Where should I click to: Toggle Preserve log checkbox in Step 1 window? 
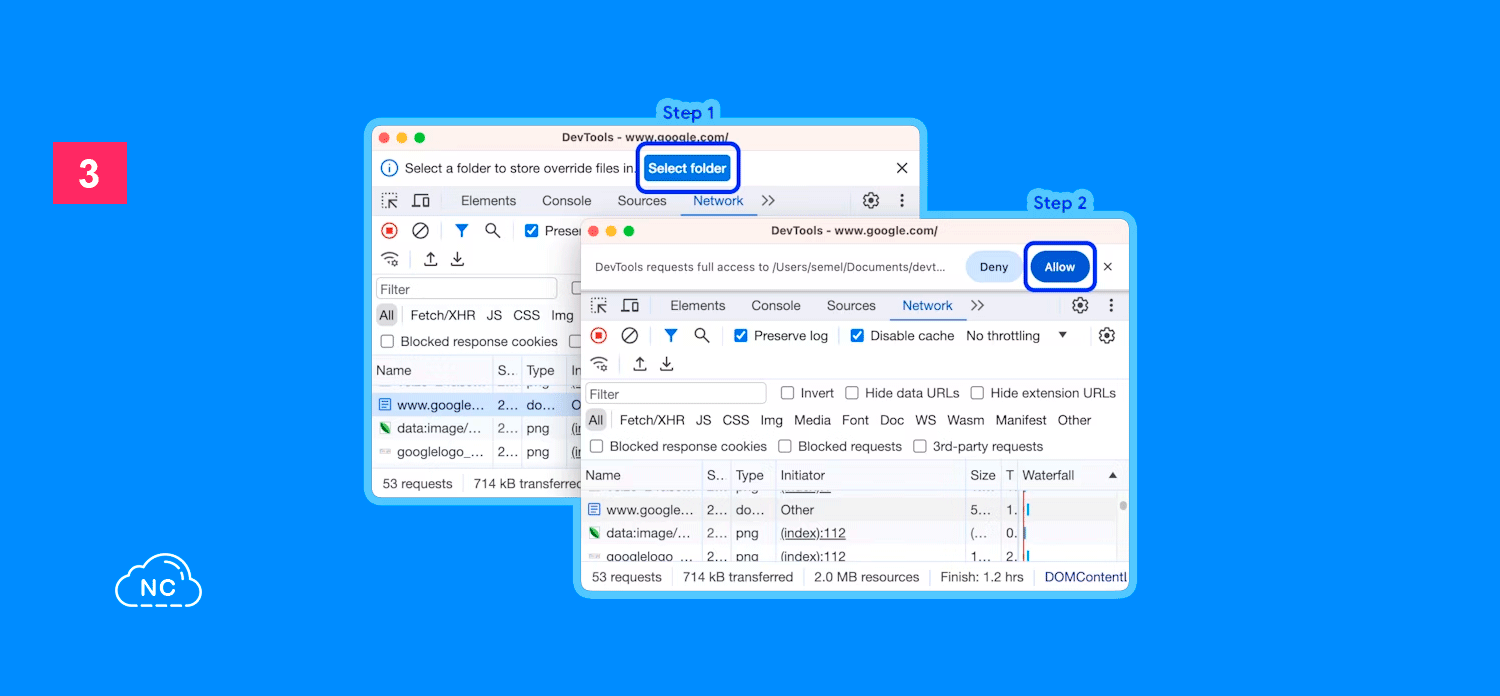(x=532, y=231)
